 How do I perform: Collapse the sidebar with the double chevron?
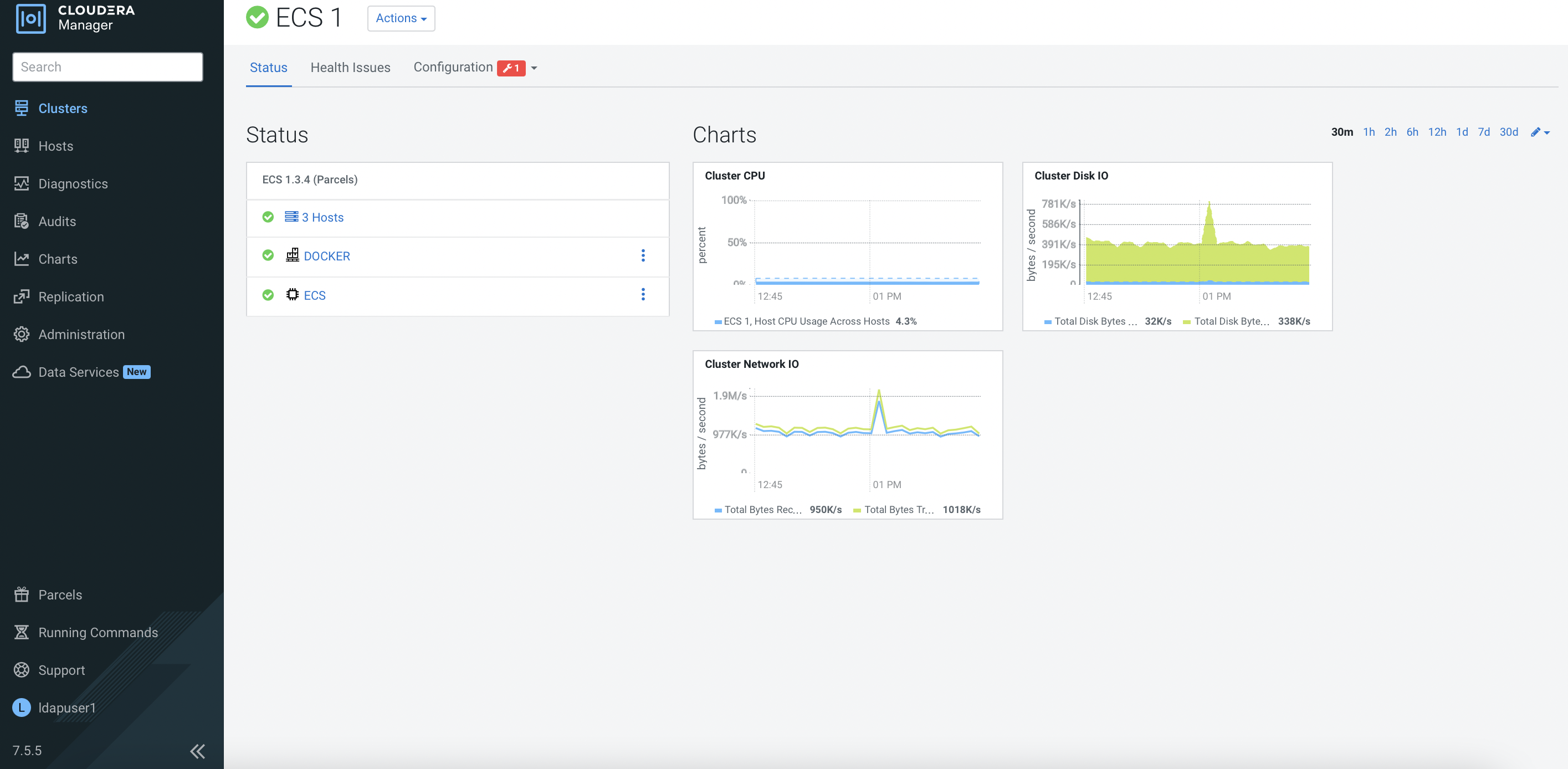click(197, 751)
